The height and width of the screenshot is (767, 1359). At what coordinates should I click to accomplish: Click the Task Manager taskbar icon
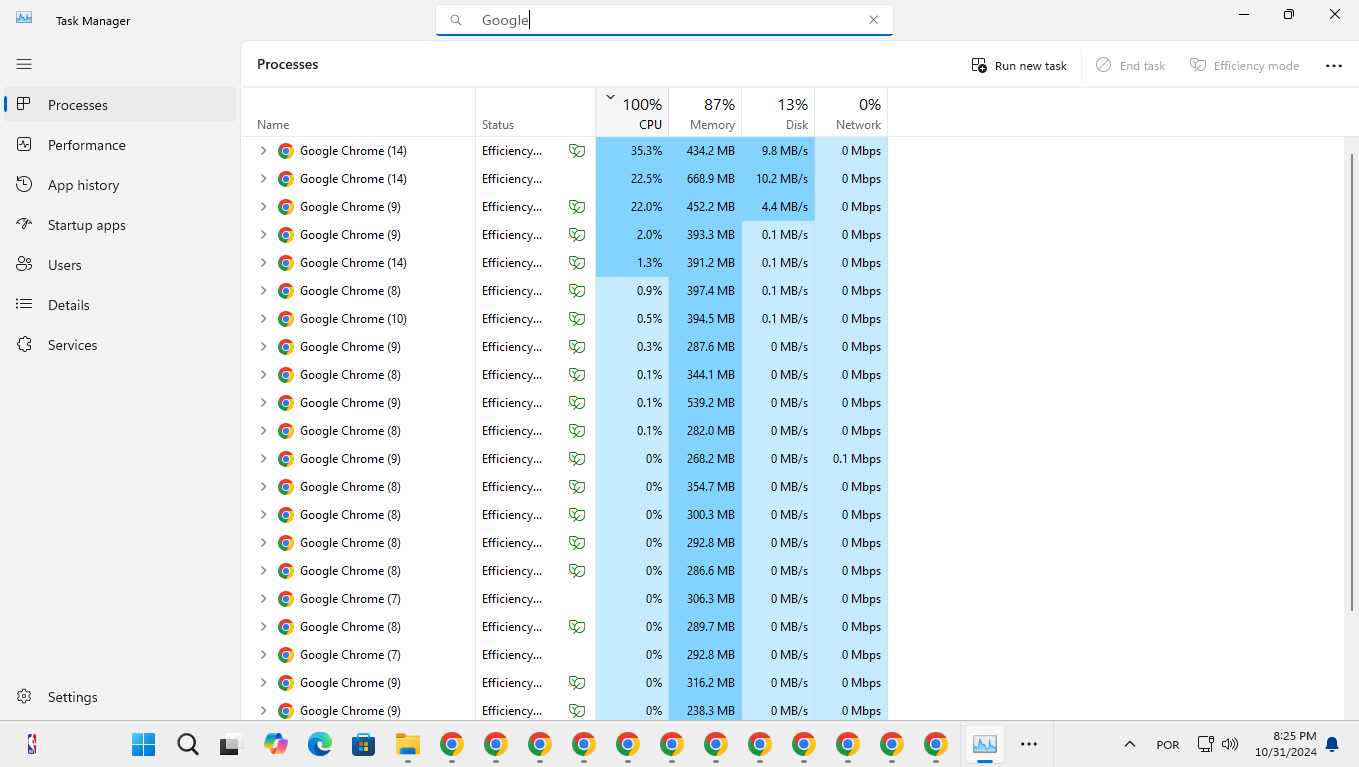tap(985, 744)
